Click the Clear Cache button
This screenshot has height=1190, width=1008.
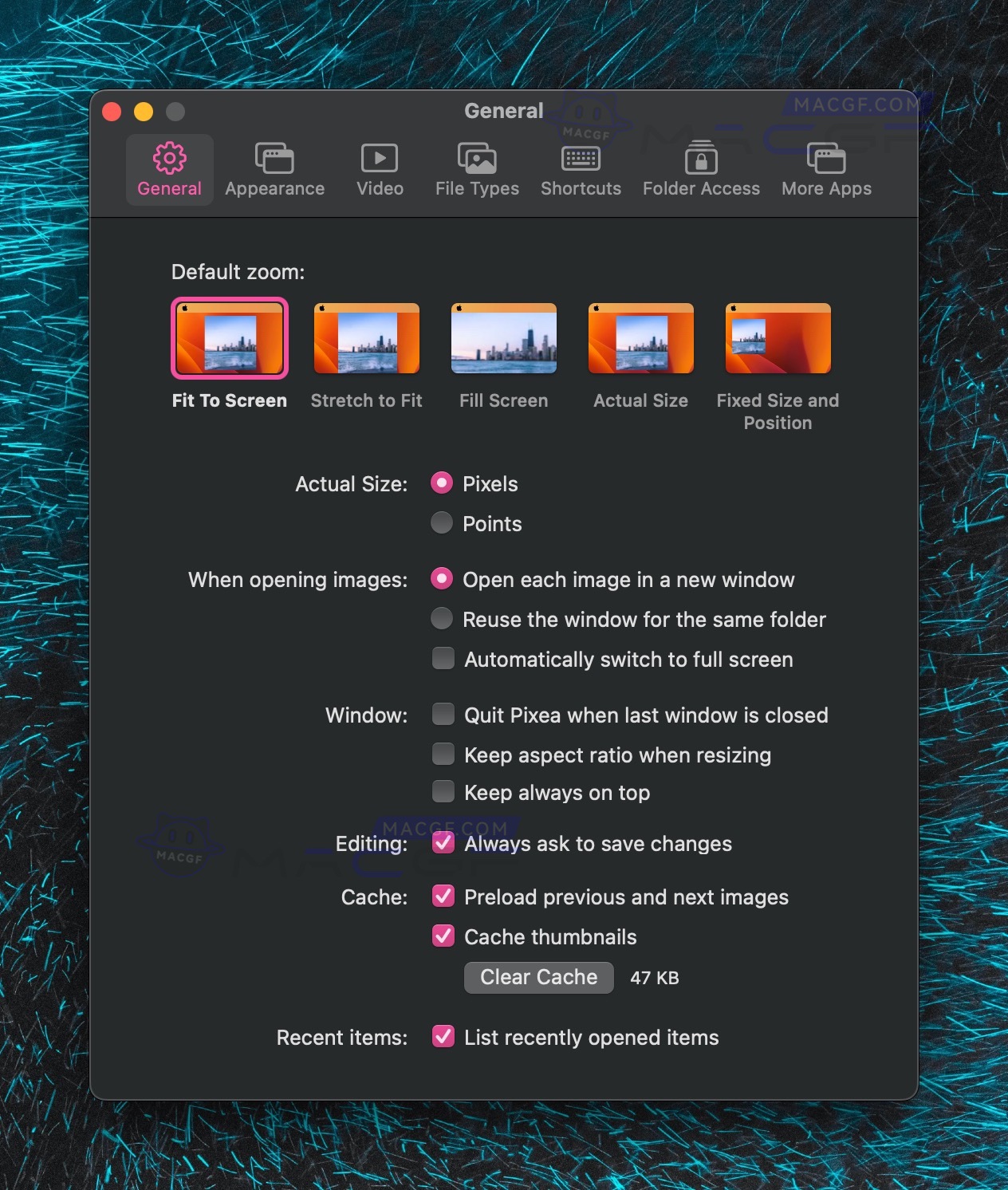click(538, 977)
